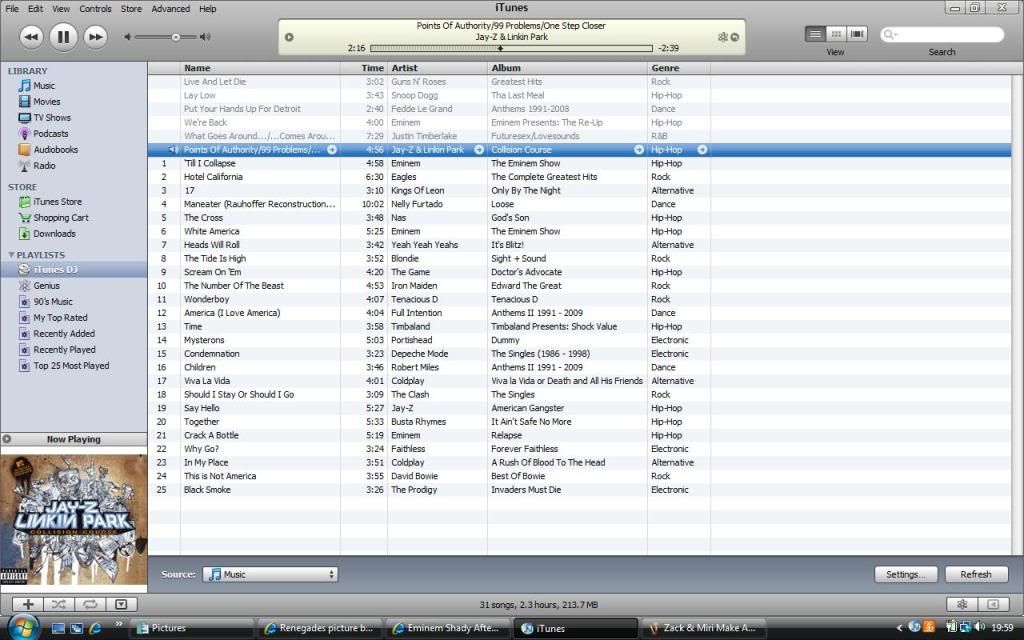
Task: Sort songs by the Name column
Action: [260, 68]
